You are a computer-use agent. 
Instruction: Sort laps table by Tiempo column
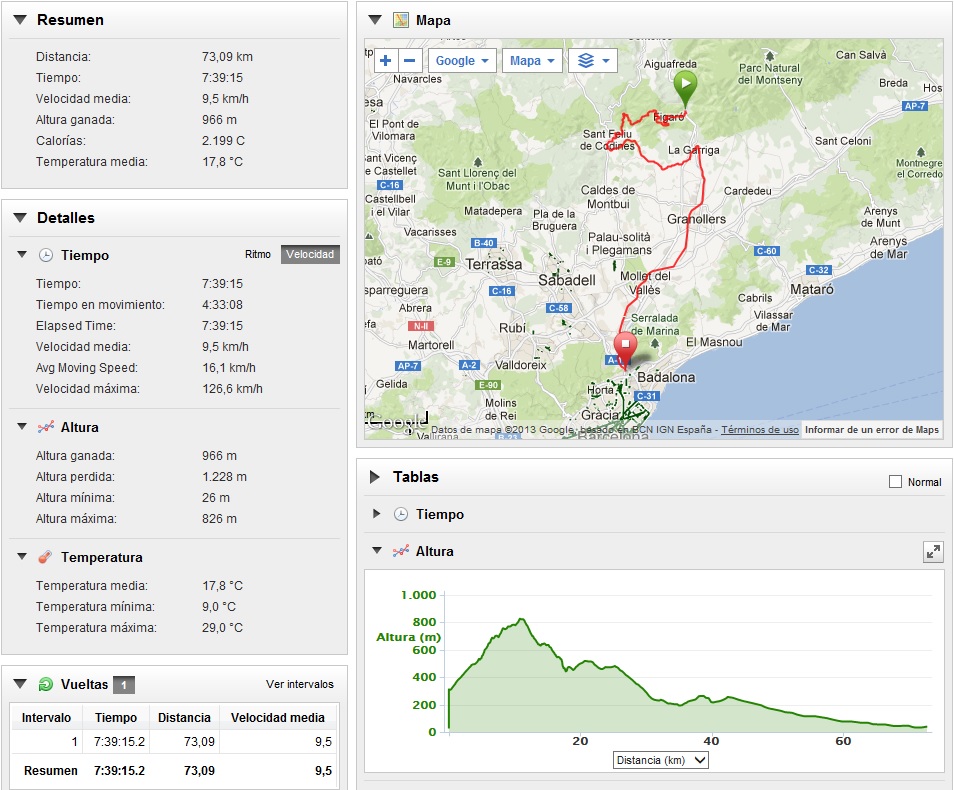click(116, 718)
